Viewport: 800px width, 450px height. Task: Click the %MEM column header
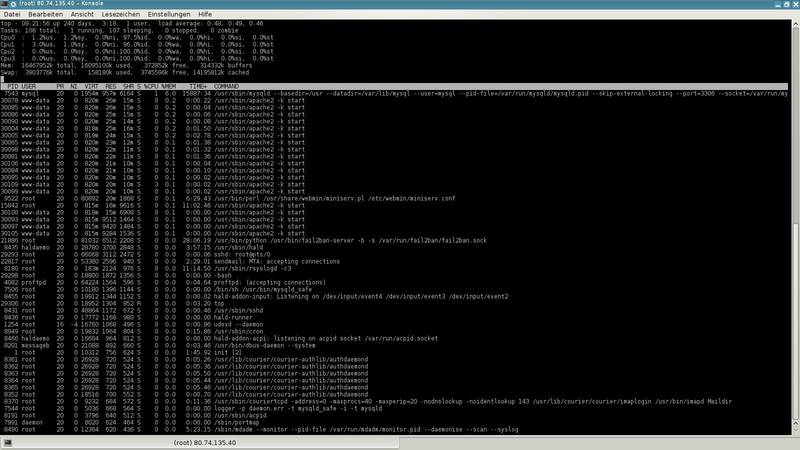tap(168, 87)
